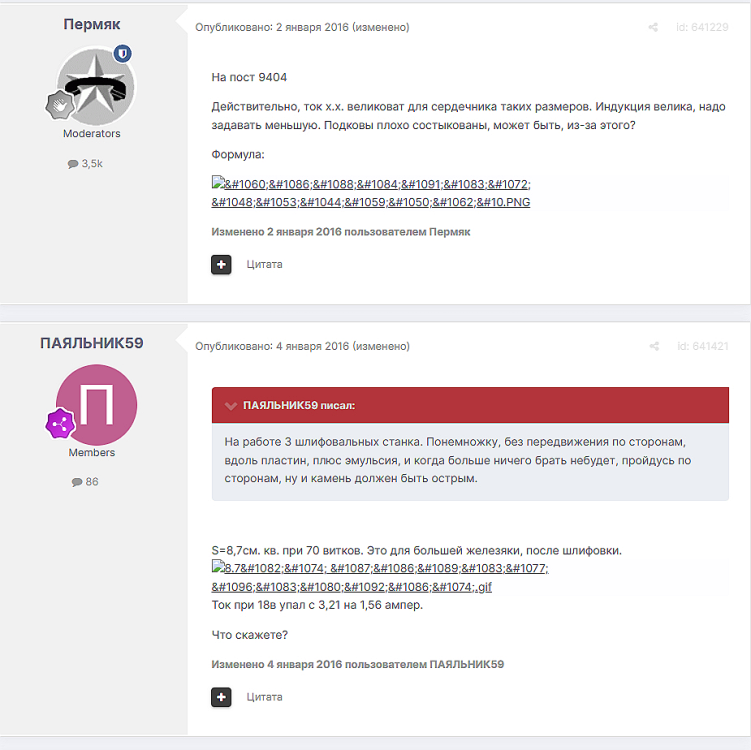Click Пермяк's 3,5k post count icon
Image resolution: width=751 pixels, height=750 pixels.
pyautogui.click(x=73, y=164)
